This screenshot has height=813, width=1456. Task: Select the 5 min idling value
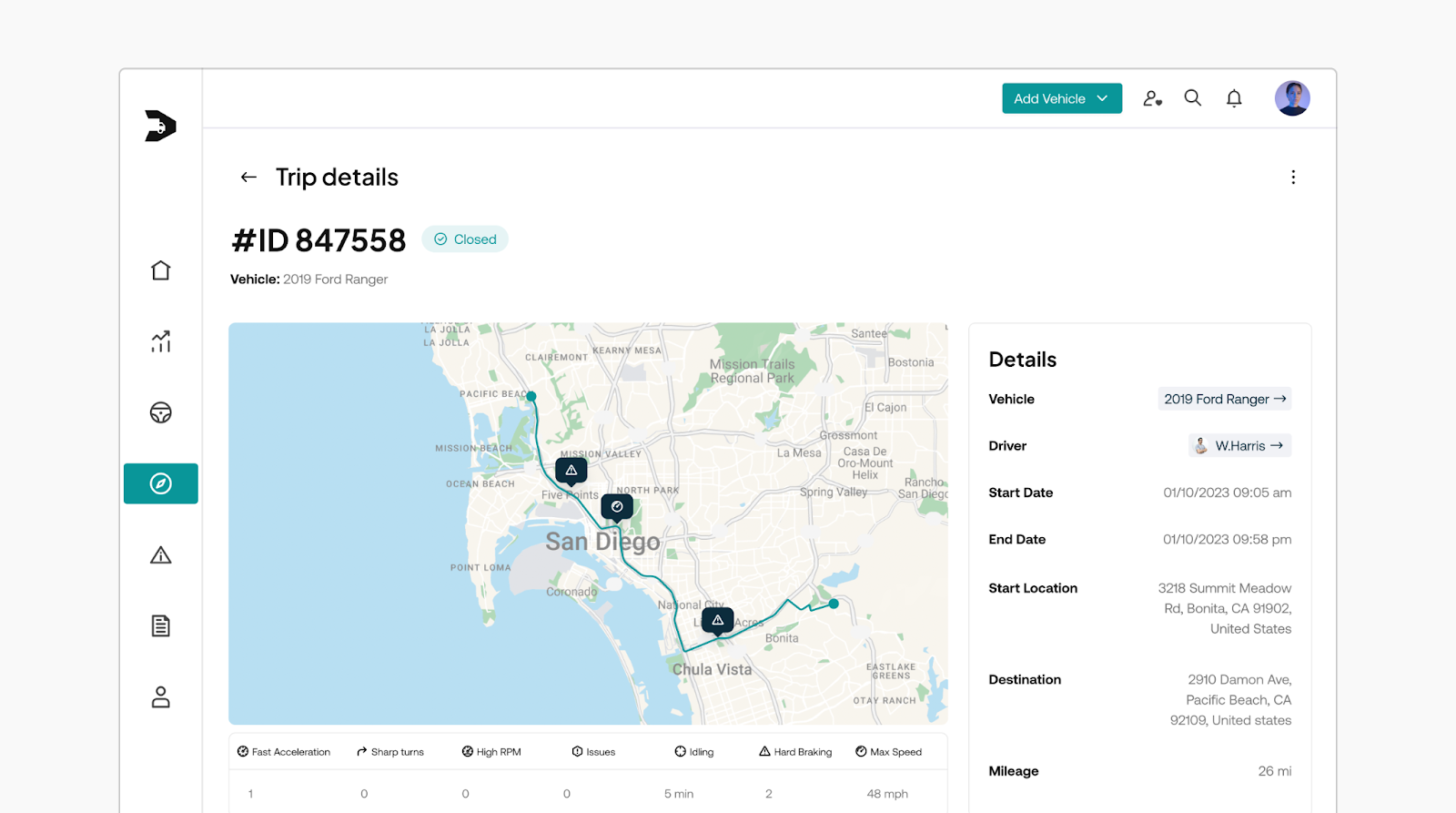[679, 794]
